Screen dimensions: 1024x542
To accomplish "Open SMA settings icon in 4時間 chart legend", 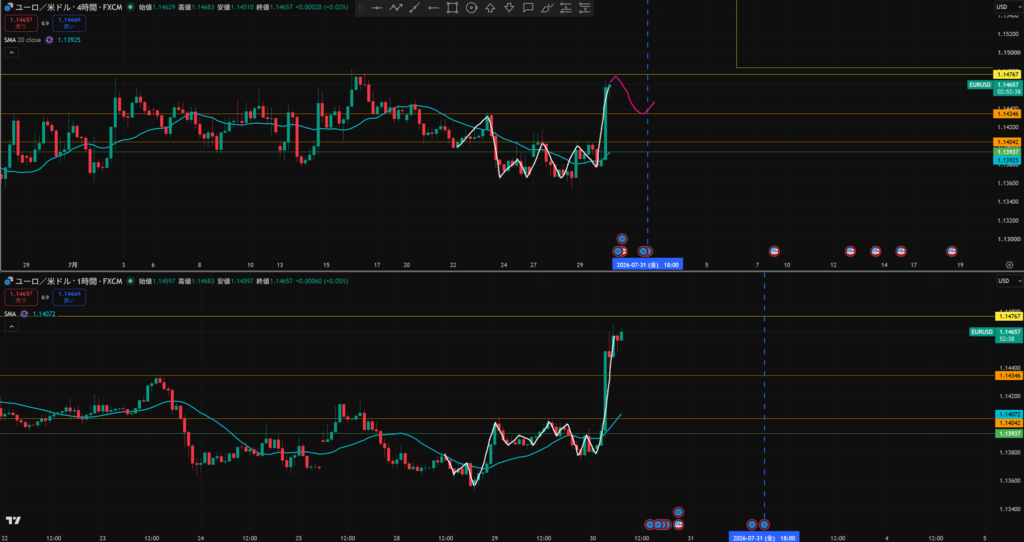I will pyautogui.click(x=49, y=40).
